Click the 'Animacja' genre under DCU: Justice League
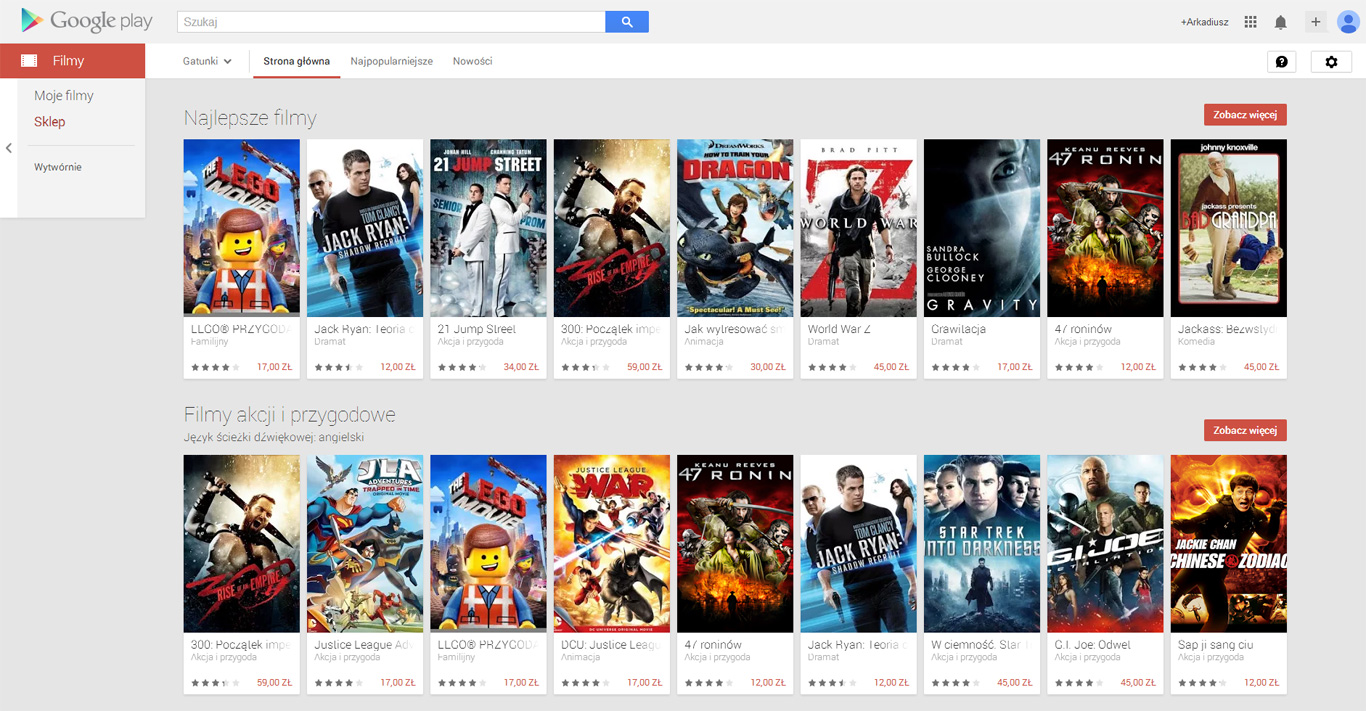Screen dimensions: 1366x711 (580, 658)
